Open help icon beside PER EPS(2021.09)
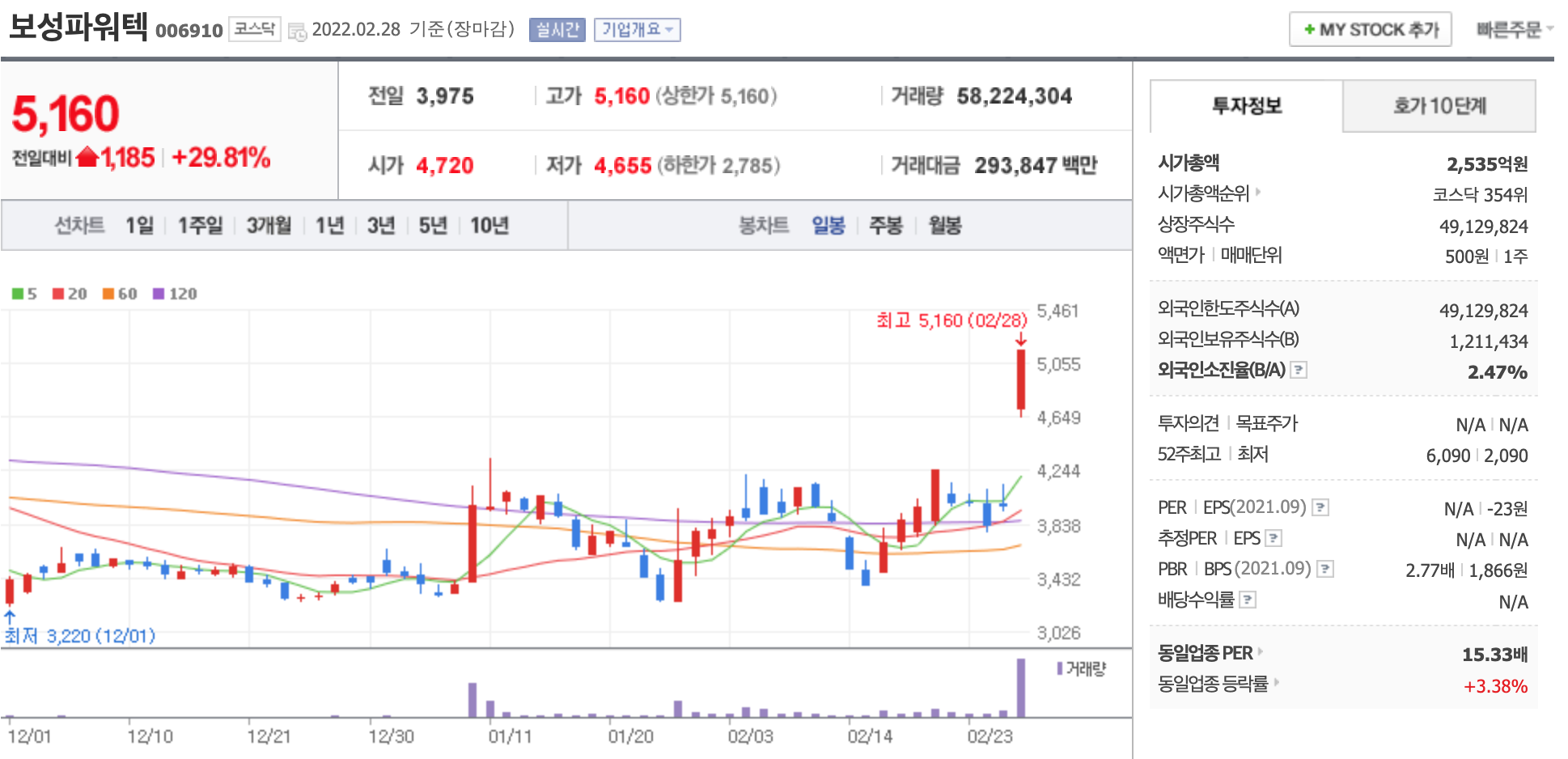 click(x=1320, y=507)
